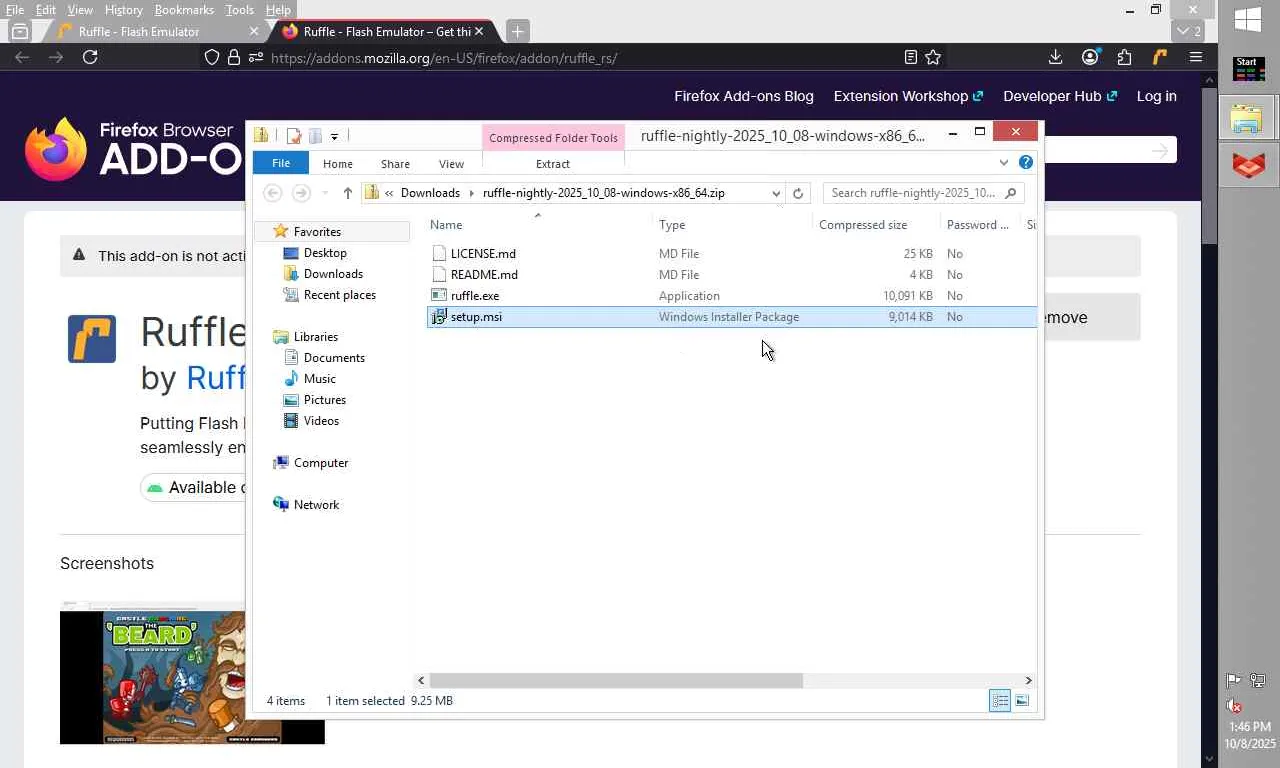Open Extension Workshop link
The height and width of the screenshot is (768, 1280).
[x=909, y=96]
